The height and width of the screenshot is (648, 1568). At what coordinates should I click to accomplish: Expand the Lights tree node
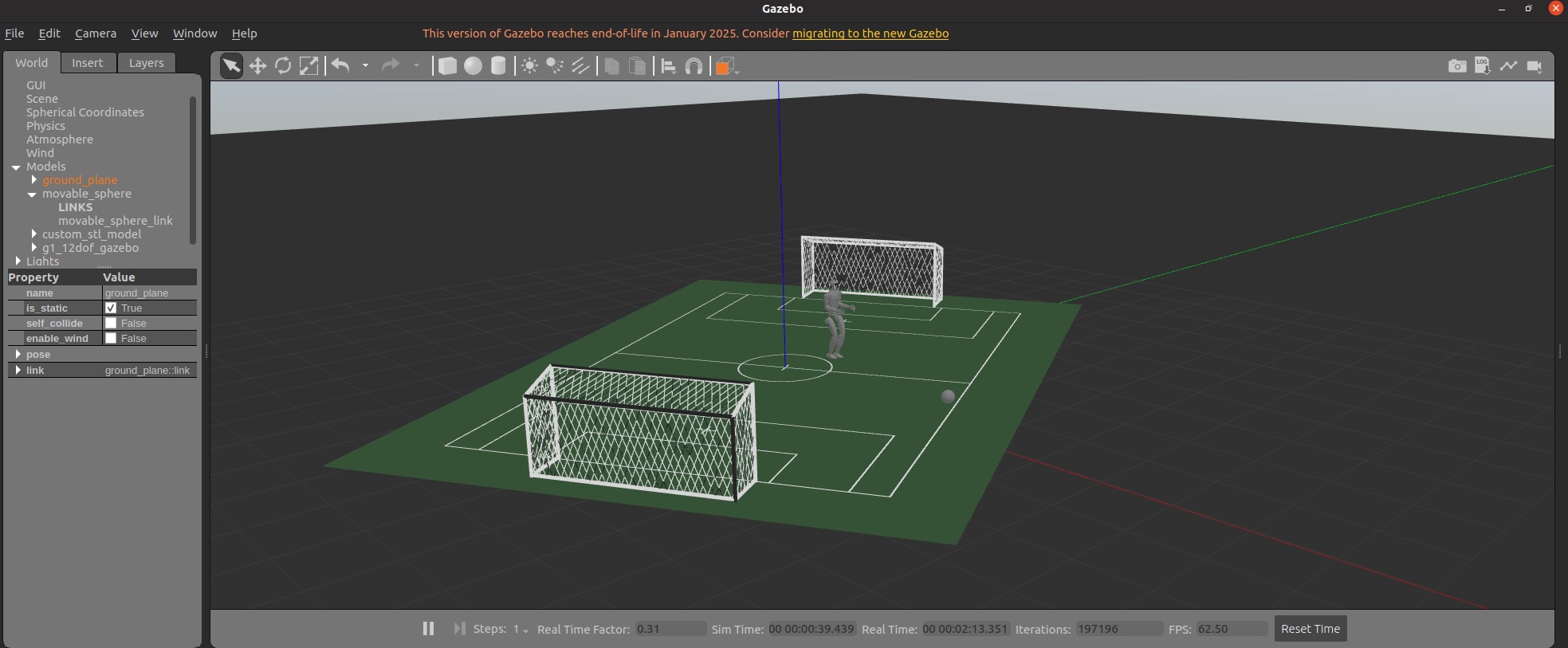pyautogui.click(x=18, y=261)
